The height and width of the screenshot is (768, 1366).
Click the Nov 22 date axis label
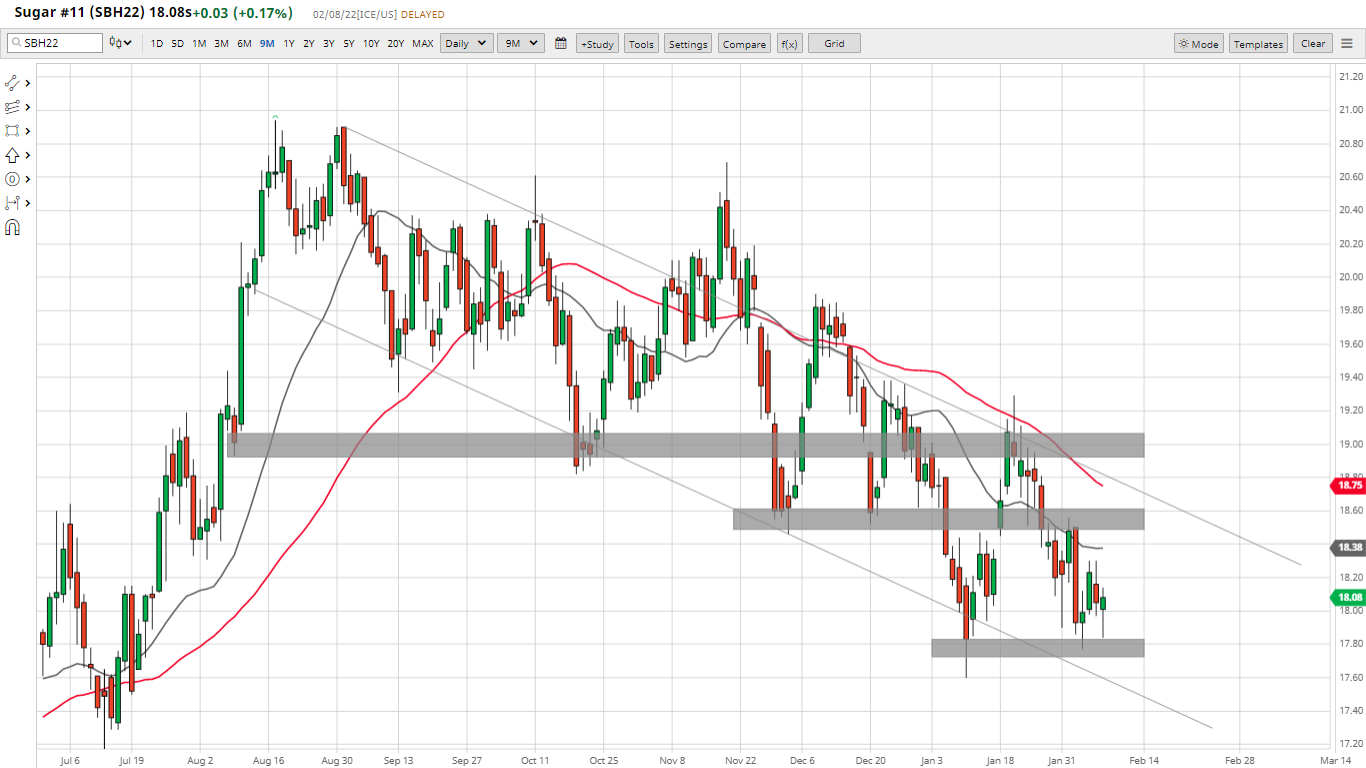[x=741, y=760]
